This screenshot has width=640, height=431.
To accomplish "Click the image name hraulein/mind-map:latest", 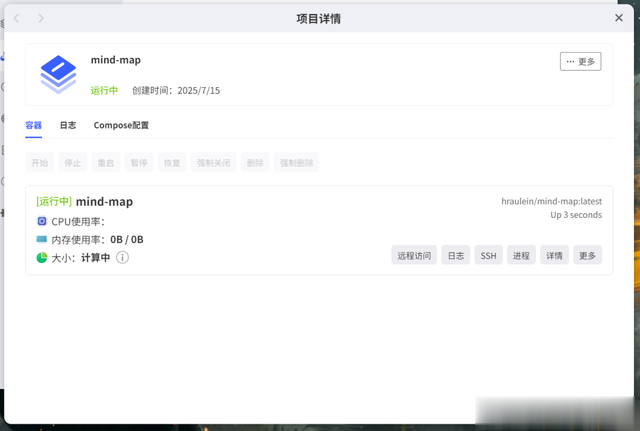I will tap(551, 201).
